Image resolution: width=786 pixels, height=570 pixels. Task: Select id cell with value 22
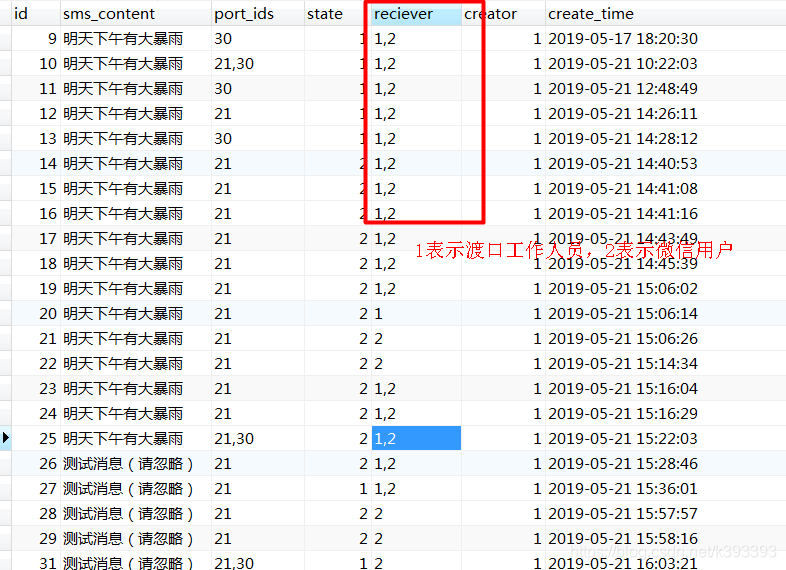click(36, 363)
